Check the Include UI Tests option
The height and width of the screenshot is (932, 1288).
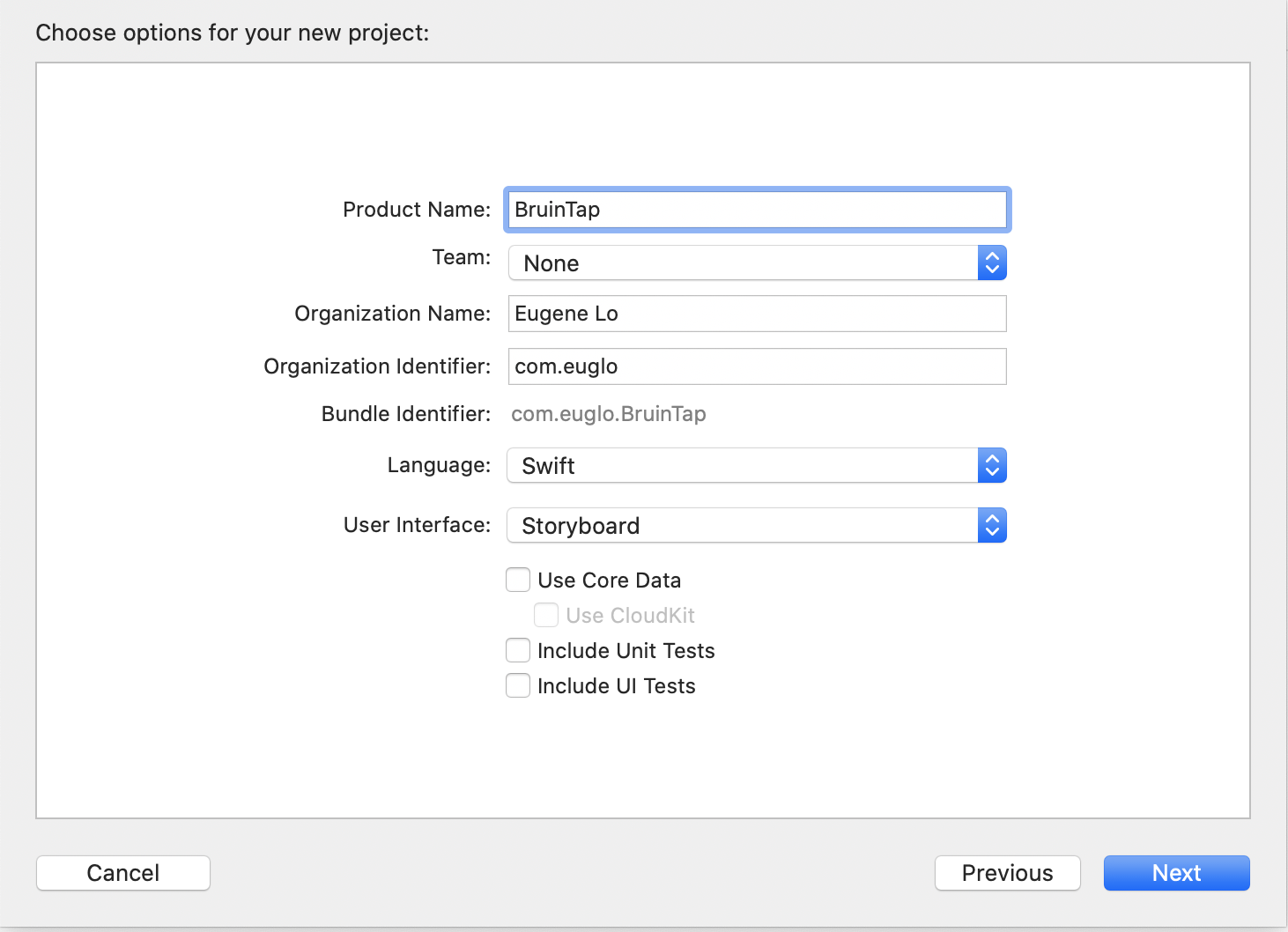[x=518, y=685]
